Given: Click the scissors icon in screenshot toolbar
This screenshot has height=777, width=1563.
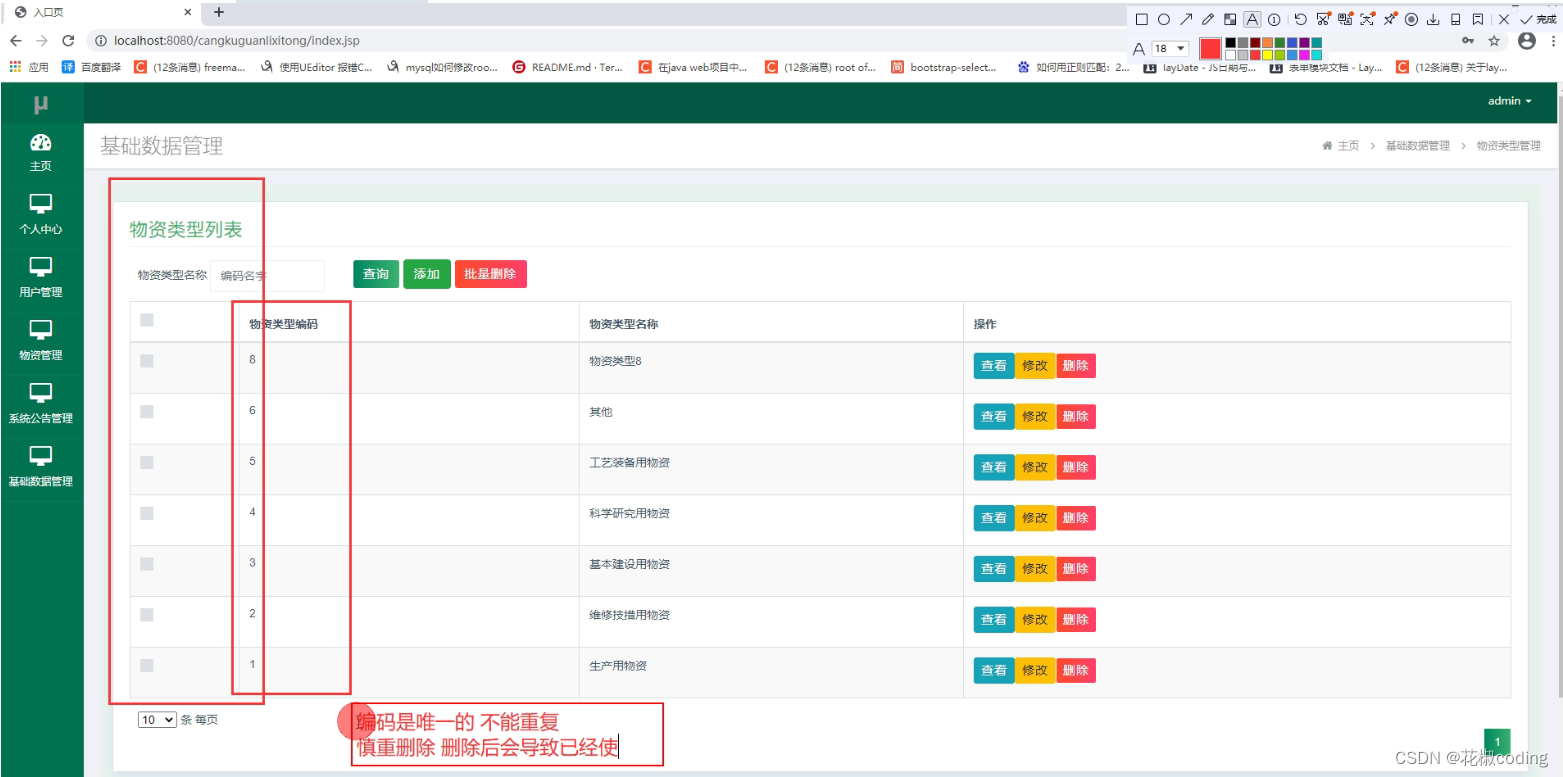Looking at the screenshot, I should coord(1323,19).
